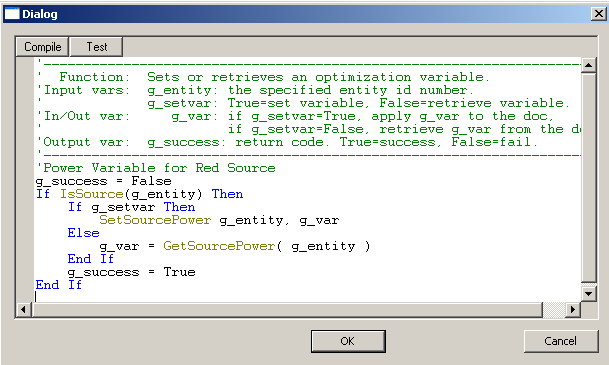Click the 'g_success = True' line
609x365 pixels.
tap(132, 272)
